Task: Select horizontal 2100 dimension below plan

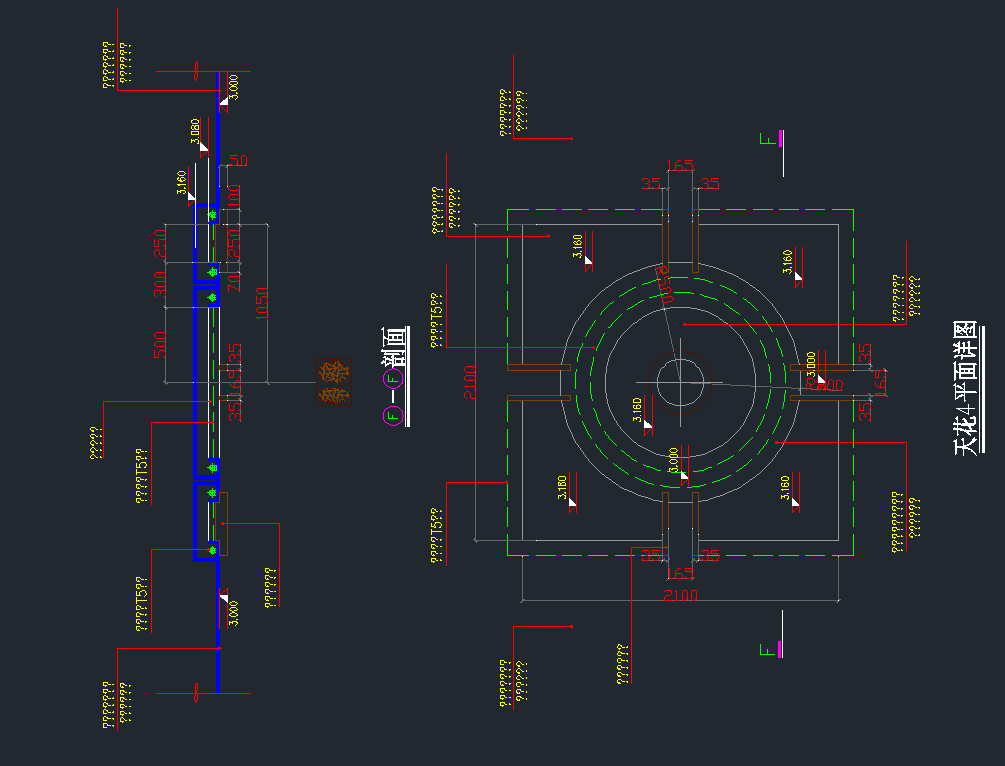Action: pos(680,596)
